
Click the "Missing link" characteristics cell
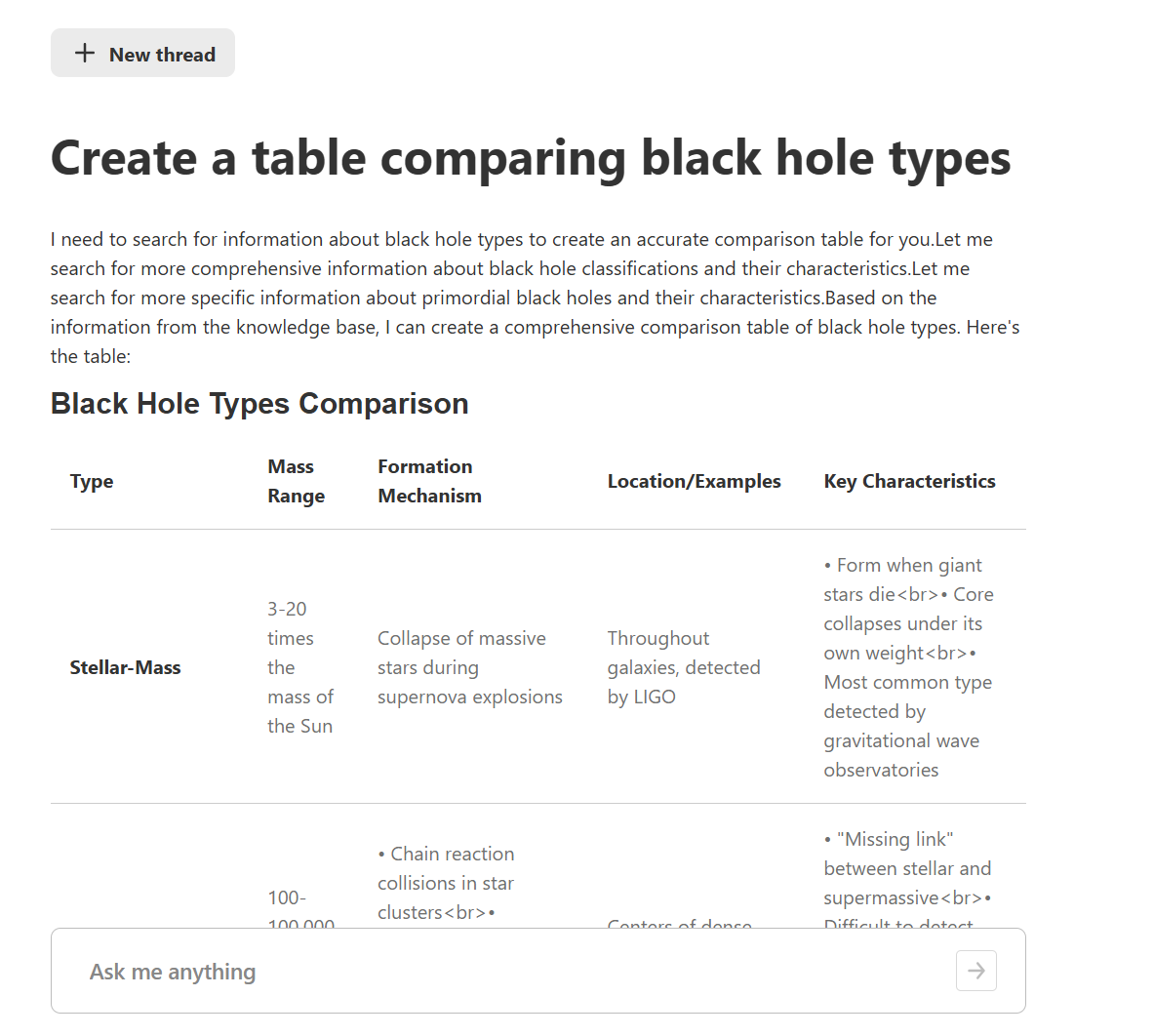pyautogui.click(x=906, y=868)
